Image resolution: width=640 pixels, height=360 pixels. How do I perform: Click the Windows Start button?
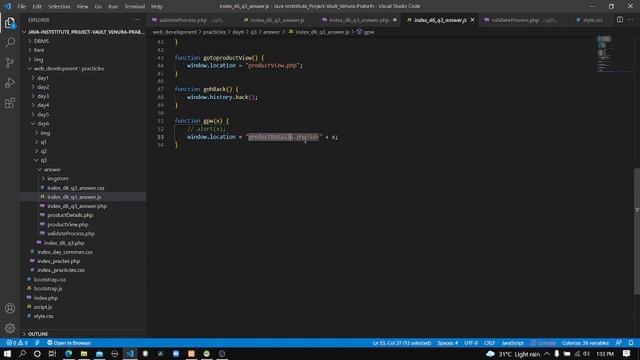click(7, 353)
